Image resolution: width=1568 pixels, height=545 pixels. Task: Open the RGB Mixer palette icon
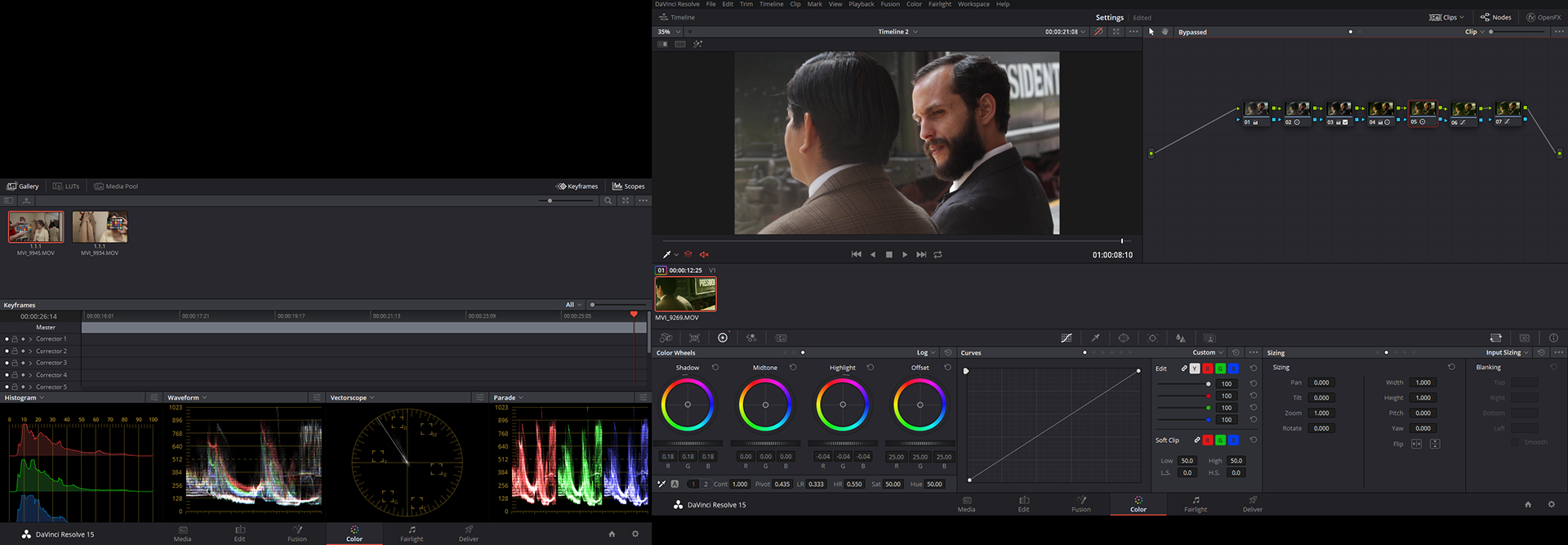point(751,337)
